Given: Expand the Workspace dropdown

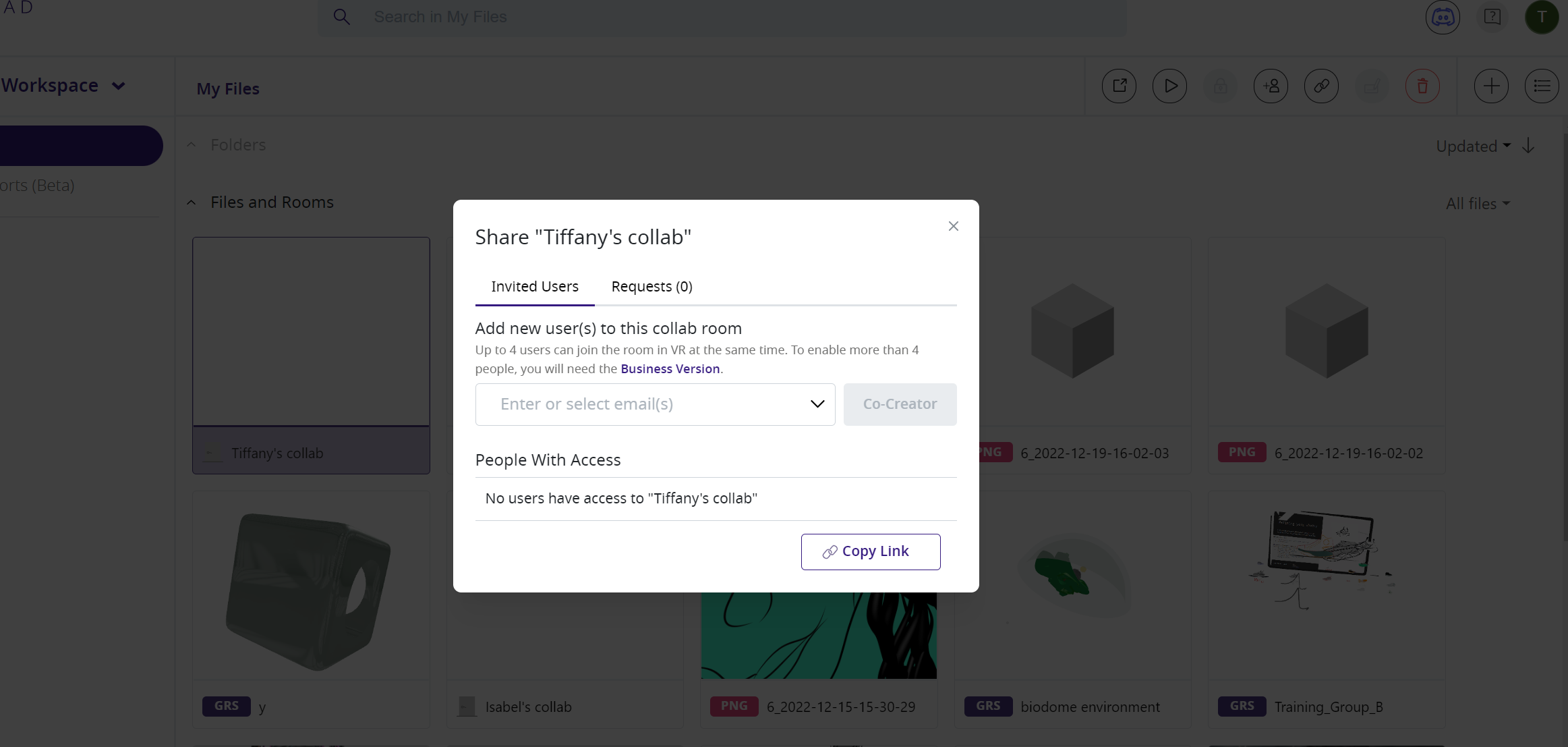Looking at the screenshot, I should tap(63, 86).
